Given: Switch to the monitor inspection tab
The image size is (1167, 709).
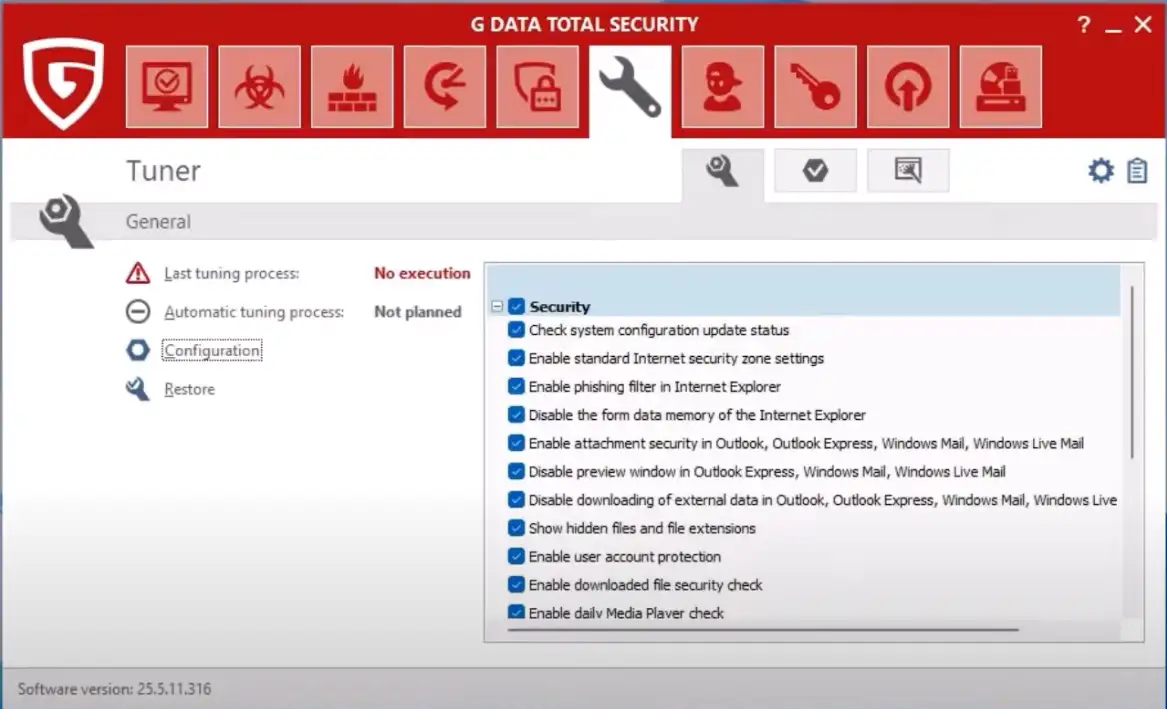Looking at the screenshot, I should [907, 171].
